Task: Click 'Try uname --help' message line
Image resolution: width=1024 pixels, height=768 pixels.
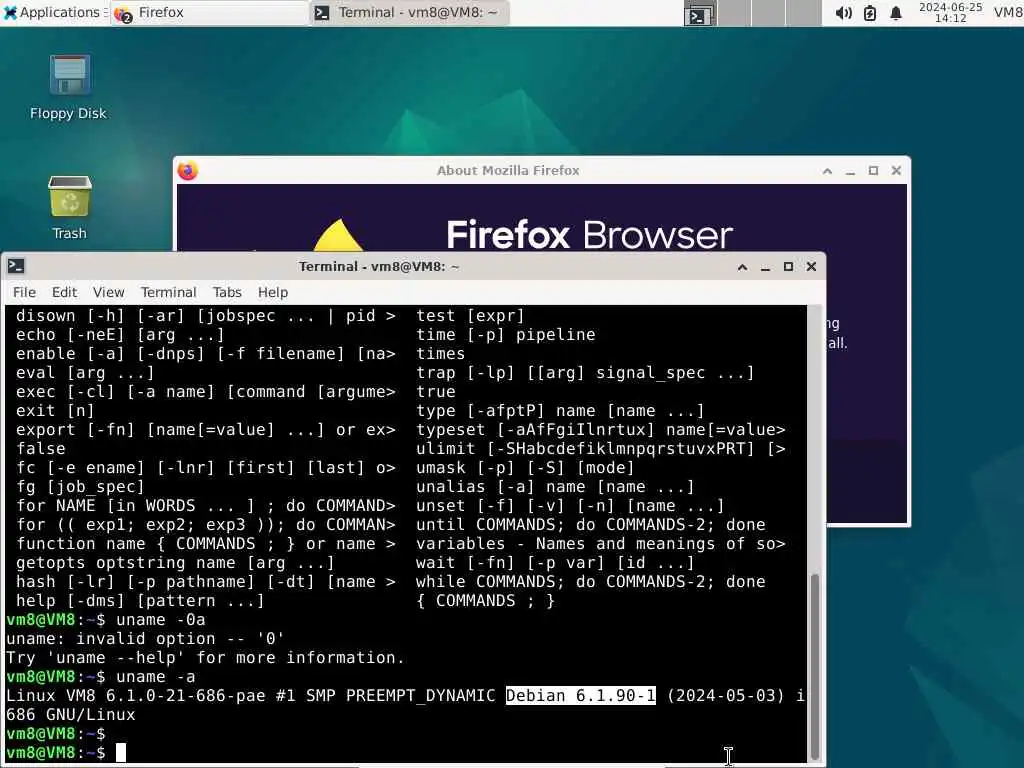Action: click(205, 657)
